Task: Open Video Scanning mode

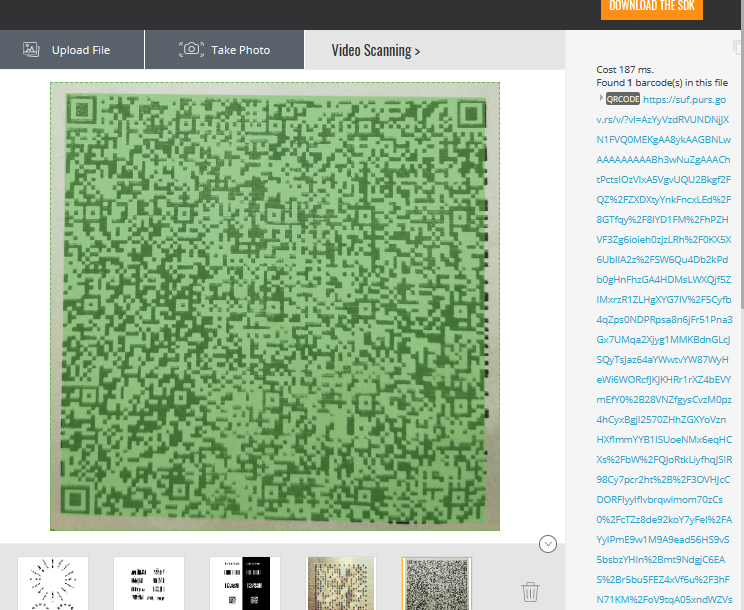Action: 376,50
